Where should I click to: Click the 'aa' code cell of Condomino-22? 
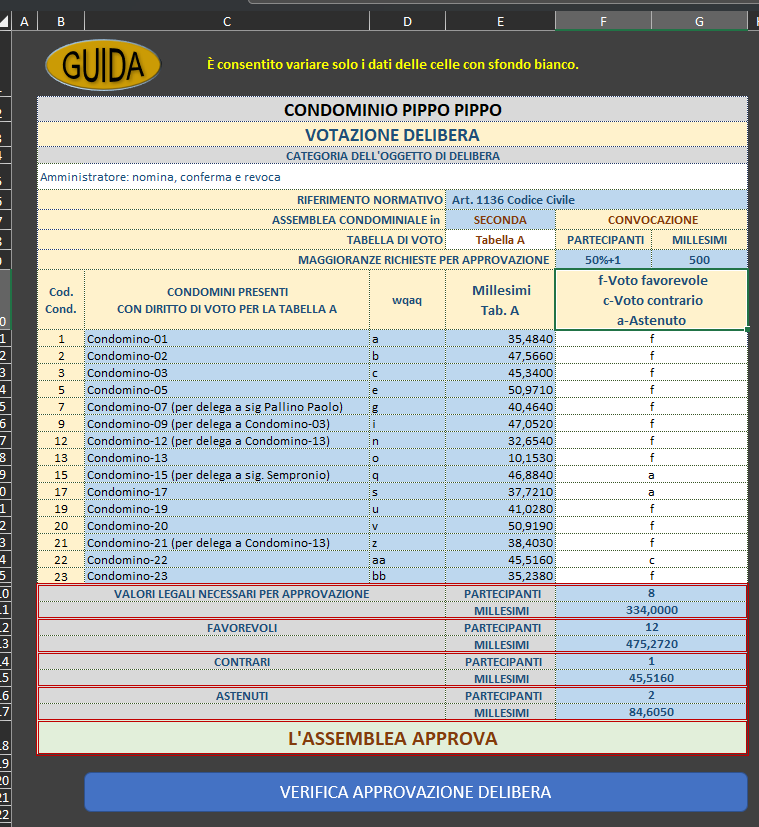[407, 560]
